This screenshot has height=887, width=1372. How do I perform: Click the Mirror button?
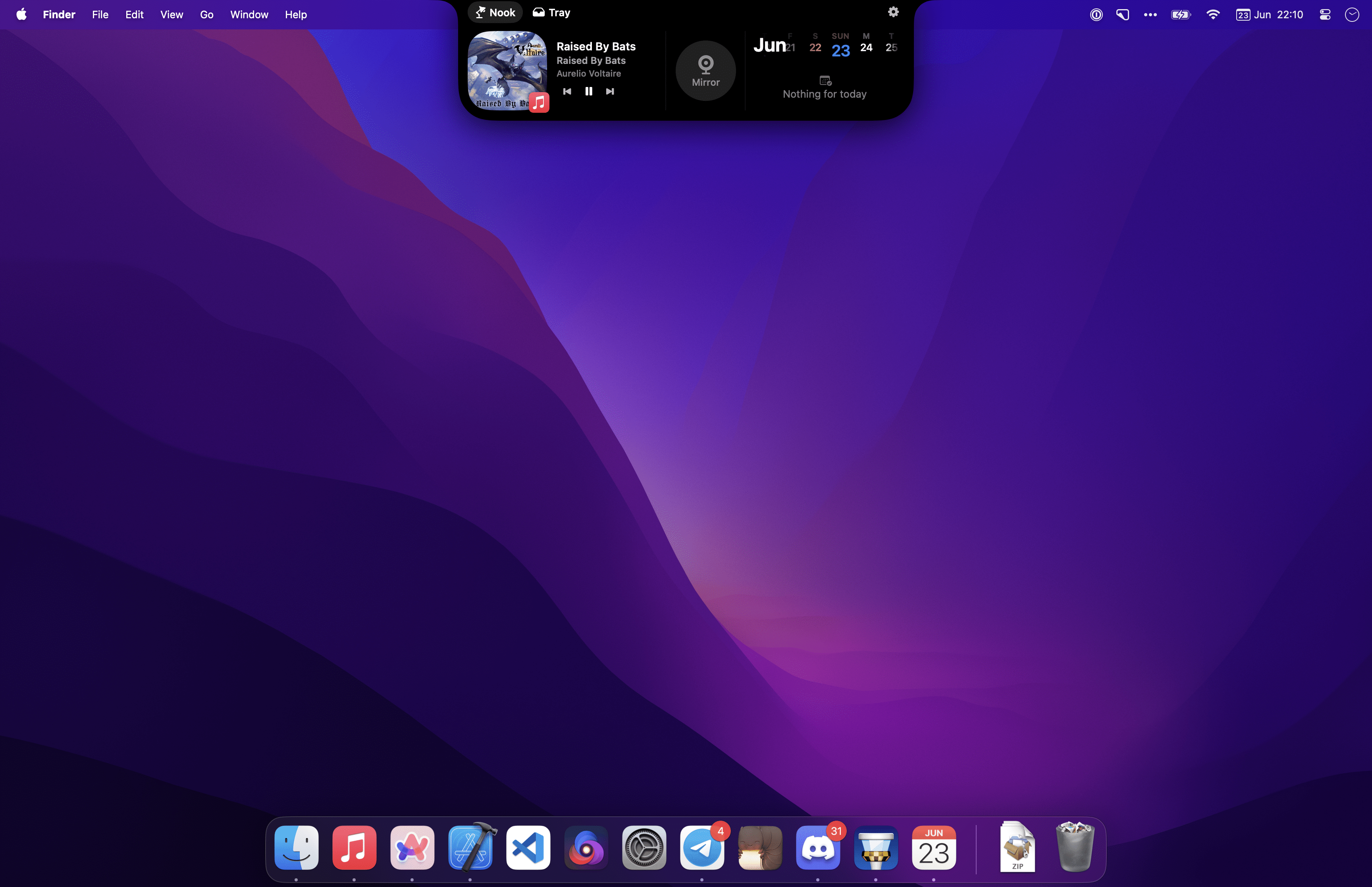(x=705, y=70)
